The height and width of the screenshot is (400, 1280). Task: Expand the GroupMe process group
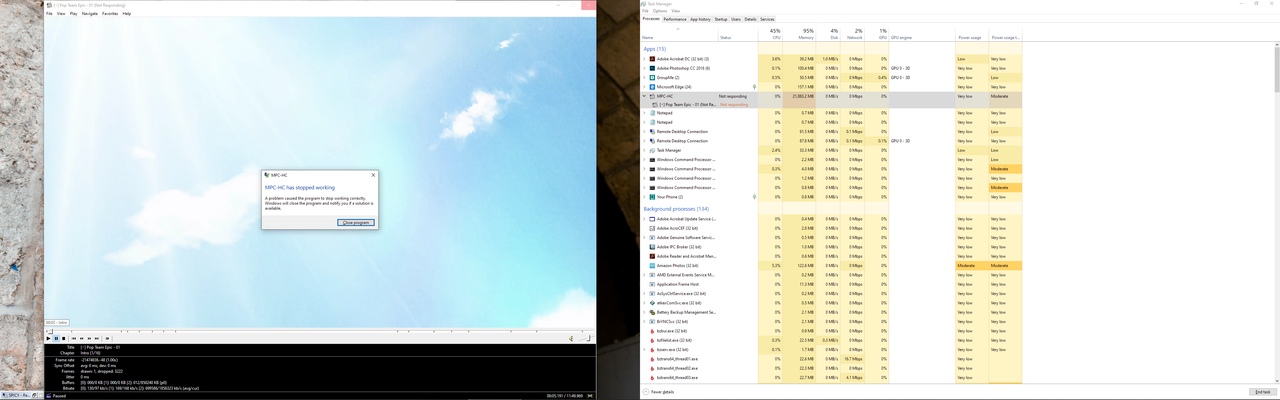click(644, 77)
